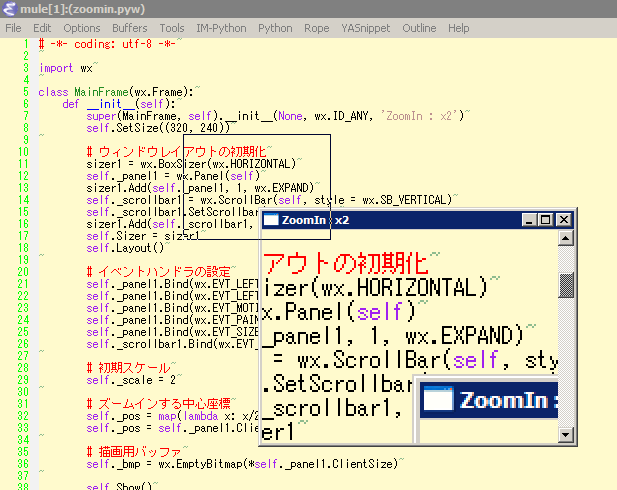This screenshot has width=617, height=490.
Task: Click the 'self.Layout()' line
Action: 125,248
